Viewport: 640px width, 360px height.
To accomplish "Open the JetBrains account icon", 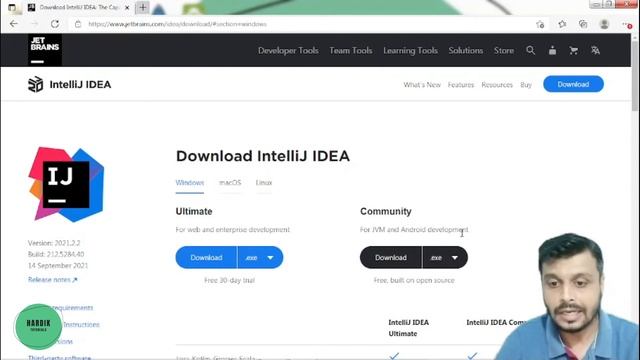I will 552,50.
